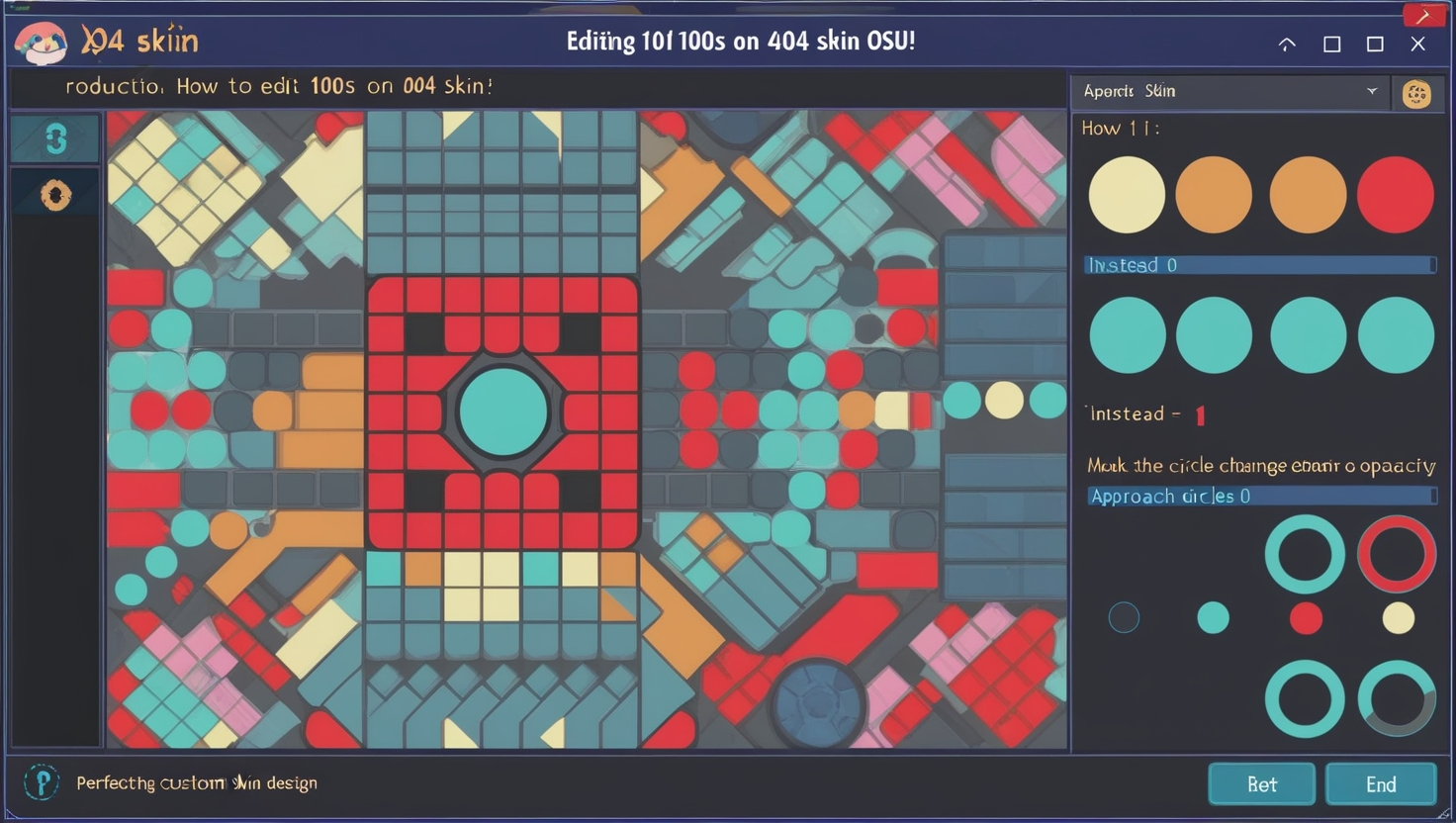Select the small teal dot option

tap(1213, 617)
